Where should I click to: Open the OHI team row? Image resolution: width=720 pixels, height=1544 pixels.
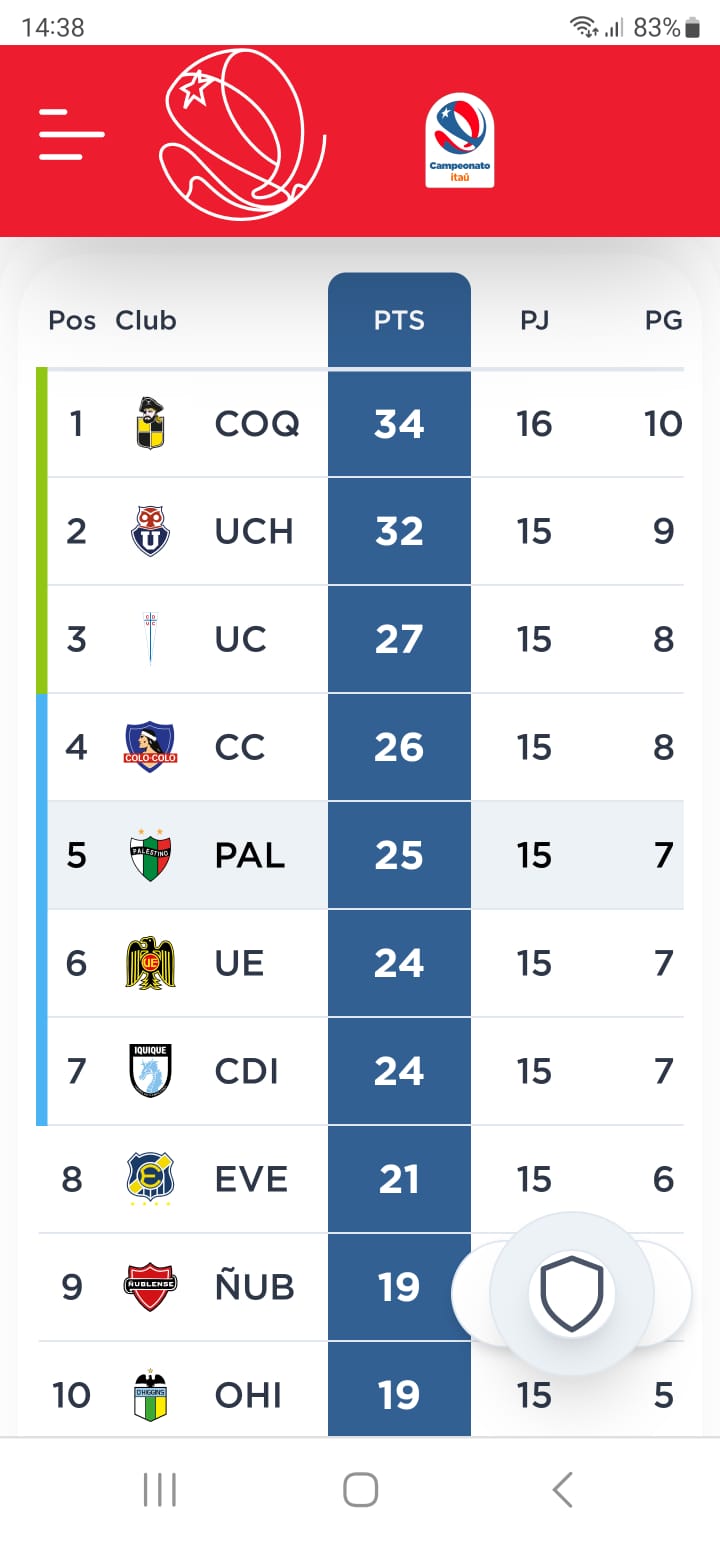tap(360, 1390)
